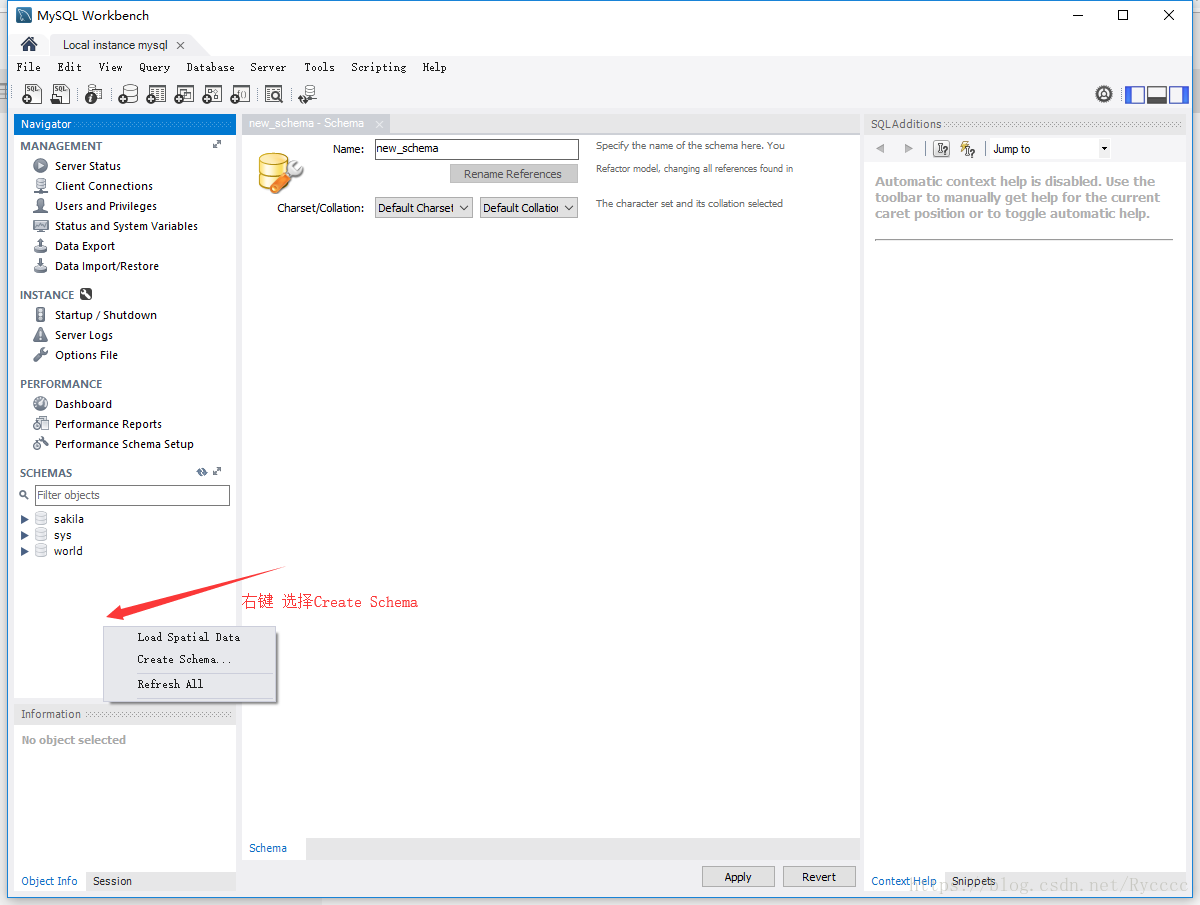Image resolution: width=1200 pixels, height=905 pixels.
Task: Choose Refresh All in context menu
Action: [189, 684]
